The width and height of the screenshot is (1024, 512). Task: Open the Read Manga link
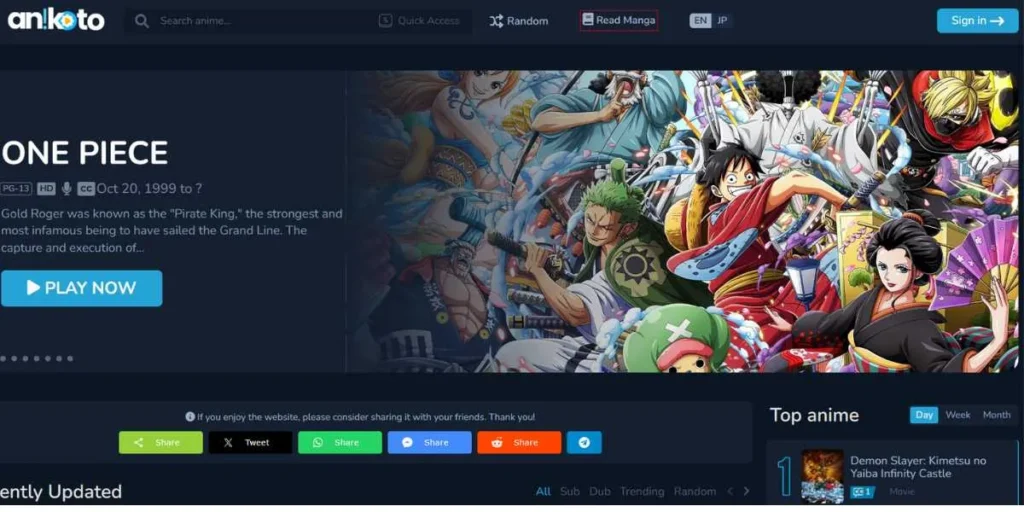(618, 20)
